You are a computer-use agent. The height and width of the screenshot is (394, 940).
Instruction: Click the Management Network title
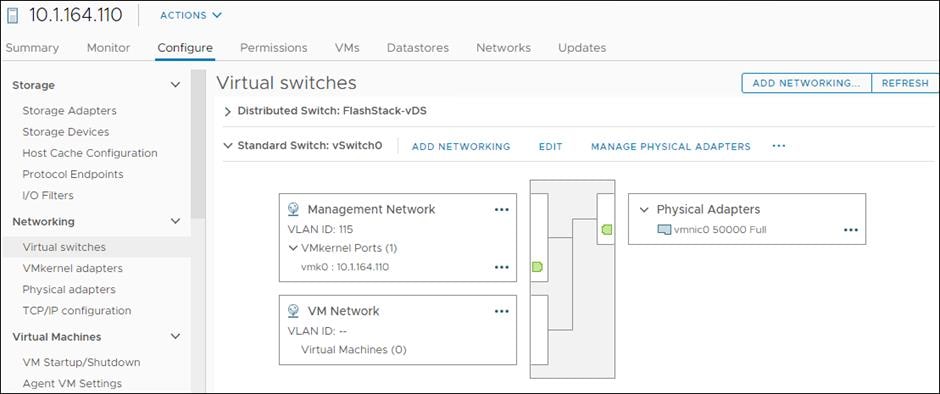point(371,209)
